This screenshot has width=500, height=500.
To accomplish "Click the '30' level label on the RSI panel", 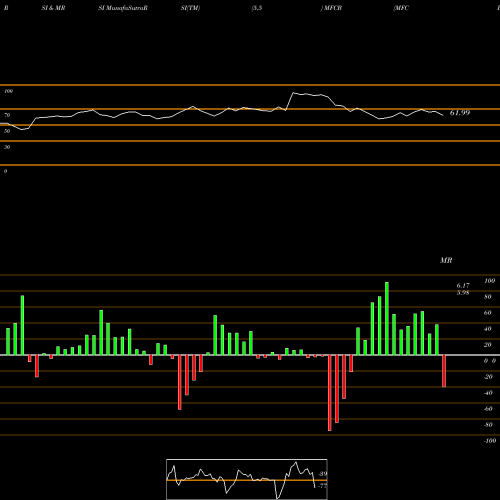I will pos(7,147).
